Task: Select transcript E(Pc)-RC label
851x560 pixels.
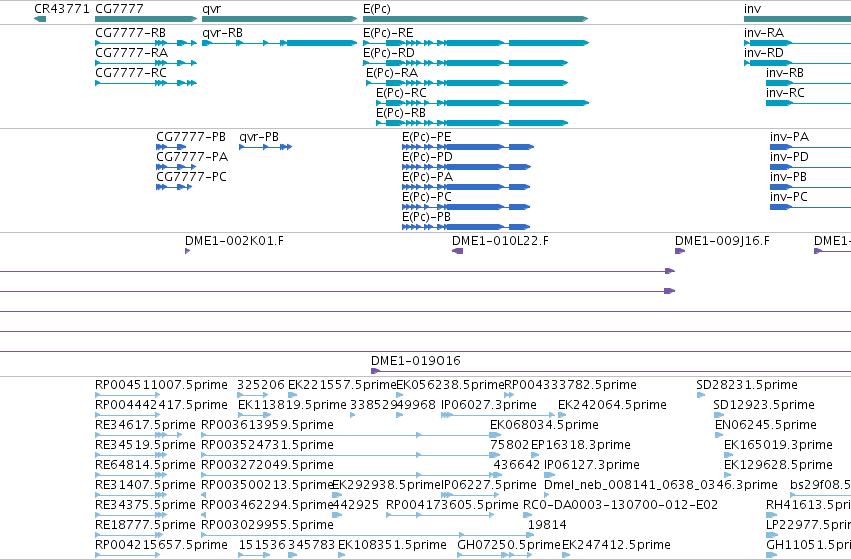Action: [x=401, y=93]
